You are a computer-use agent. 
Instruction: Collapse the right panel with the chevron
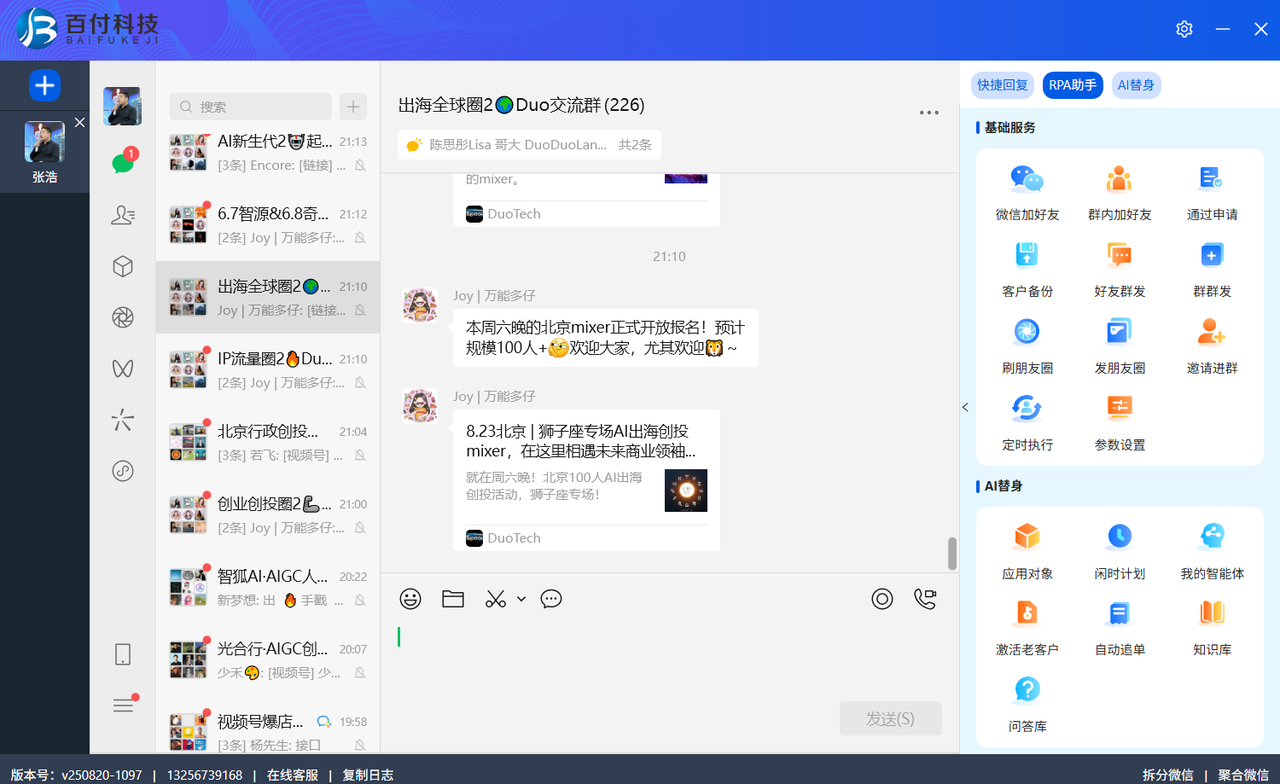point(964,407)
